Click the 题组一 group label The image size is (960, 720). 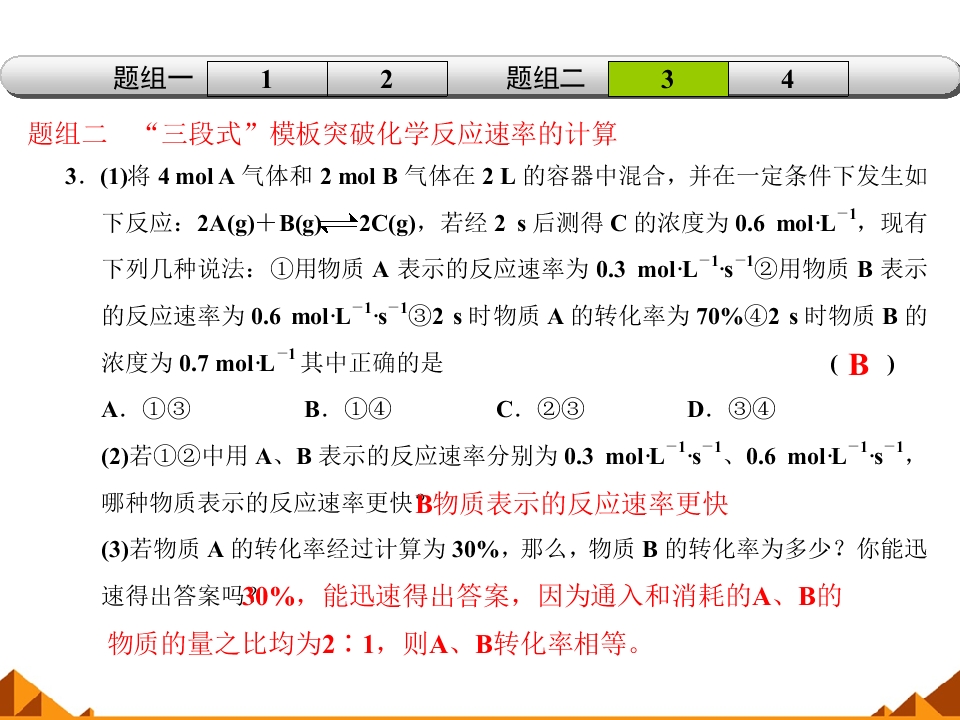point(152,78)
